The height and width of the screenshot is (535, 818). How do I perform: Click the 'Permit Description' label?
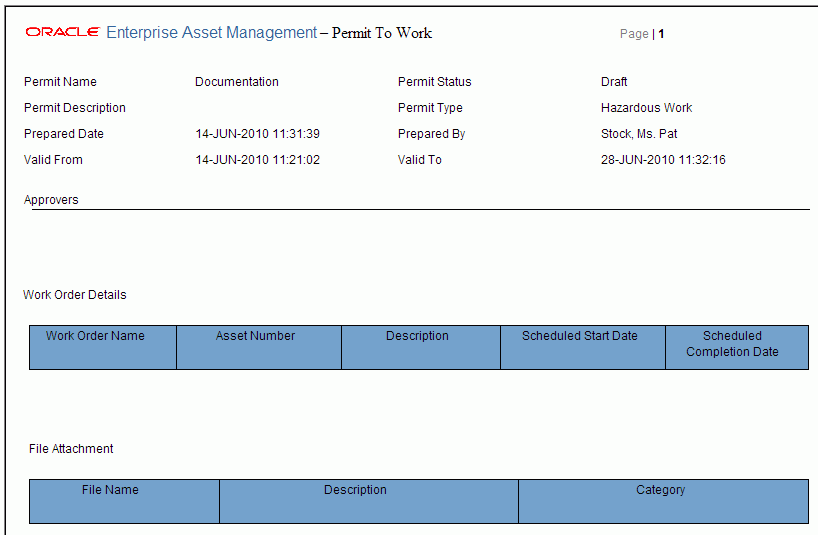click(75, 108)
